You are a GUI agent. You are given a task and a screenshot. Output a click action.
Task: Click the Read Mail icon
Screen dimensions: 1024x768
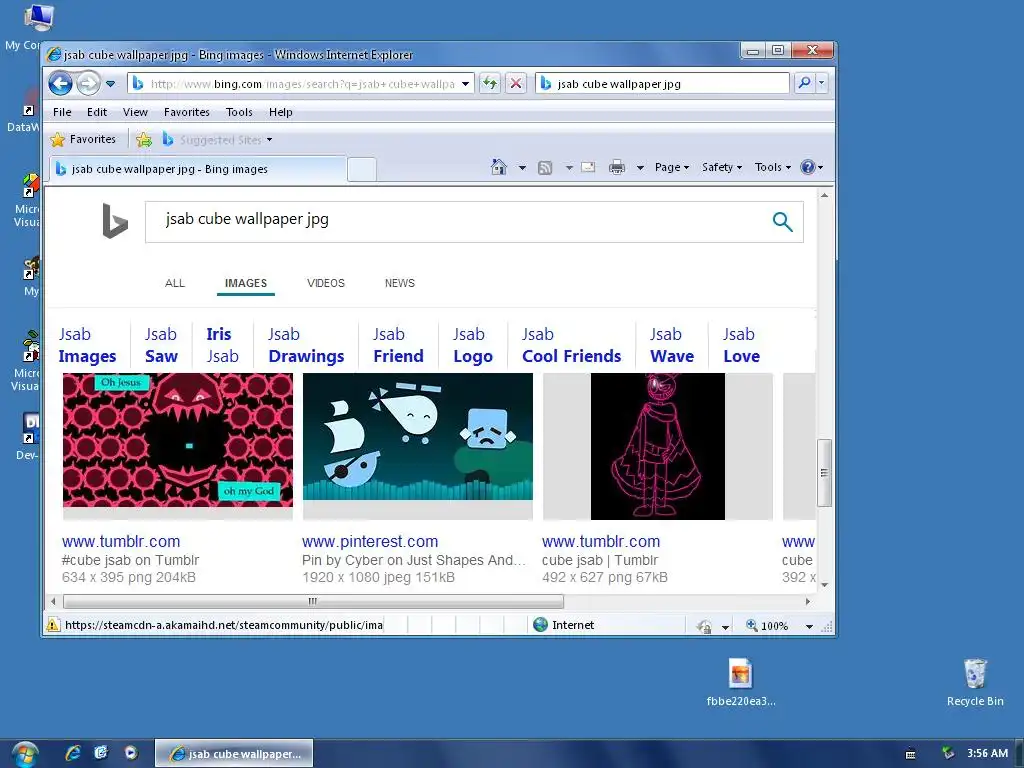[x=588, y=167]
